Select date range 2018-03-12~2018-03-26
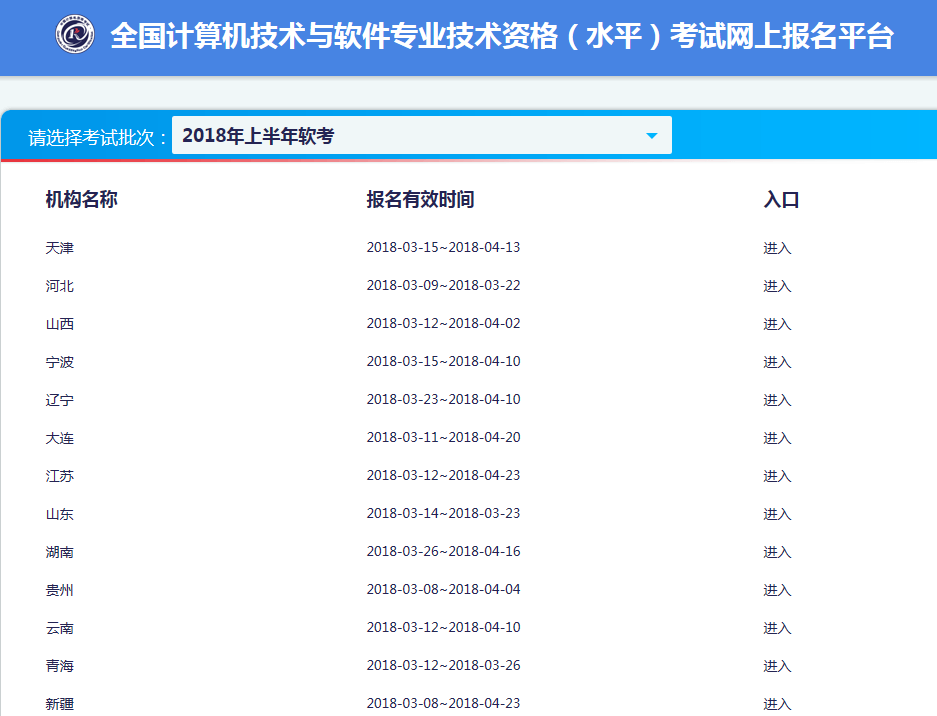This screenshot has width=937, height=716. (x=443, y=665)
